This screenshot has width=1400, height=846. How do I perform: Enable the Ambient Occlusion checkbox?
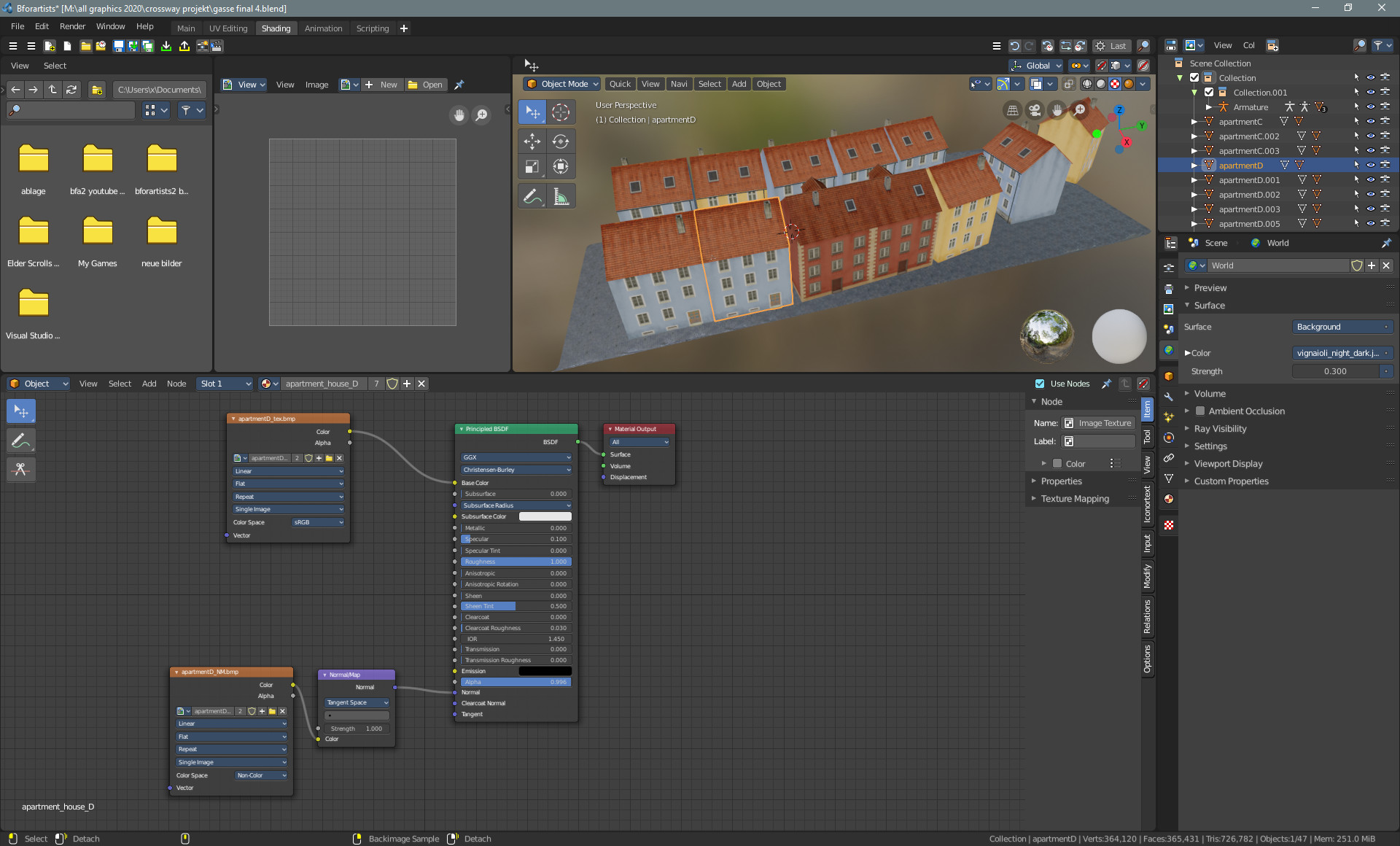(1200, 411)
